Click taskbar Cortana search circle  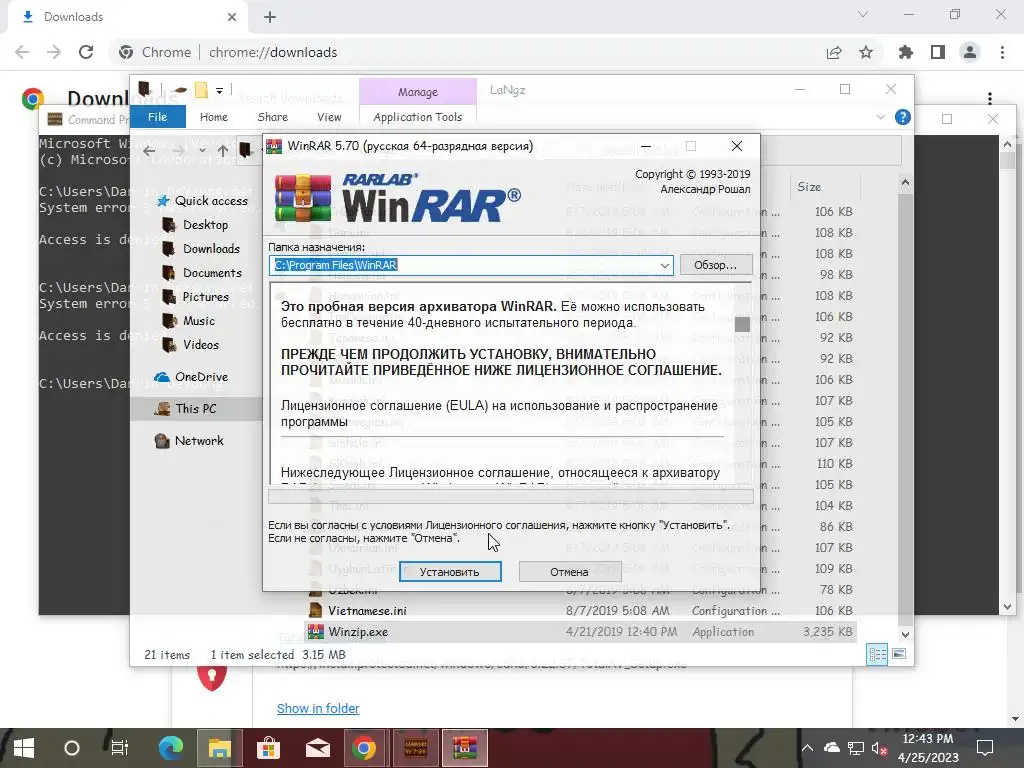pyautogui.click(x=72, y=748)
